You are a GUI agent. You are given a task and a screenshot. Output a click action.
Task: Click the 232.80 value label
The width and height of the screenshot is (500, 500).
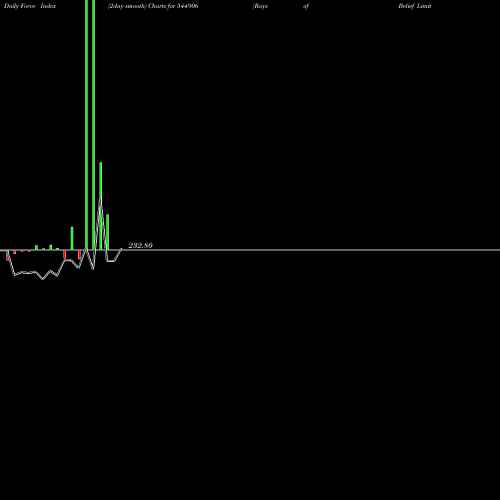tap(140, 245)
